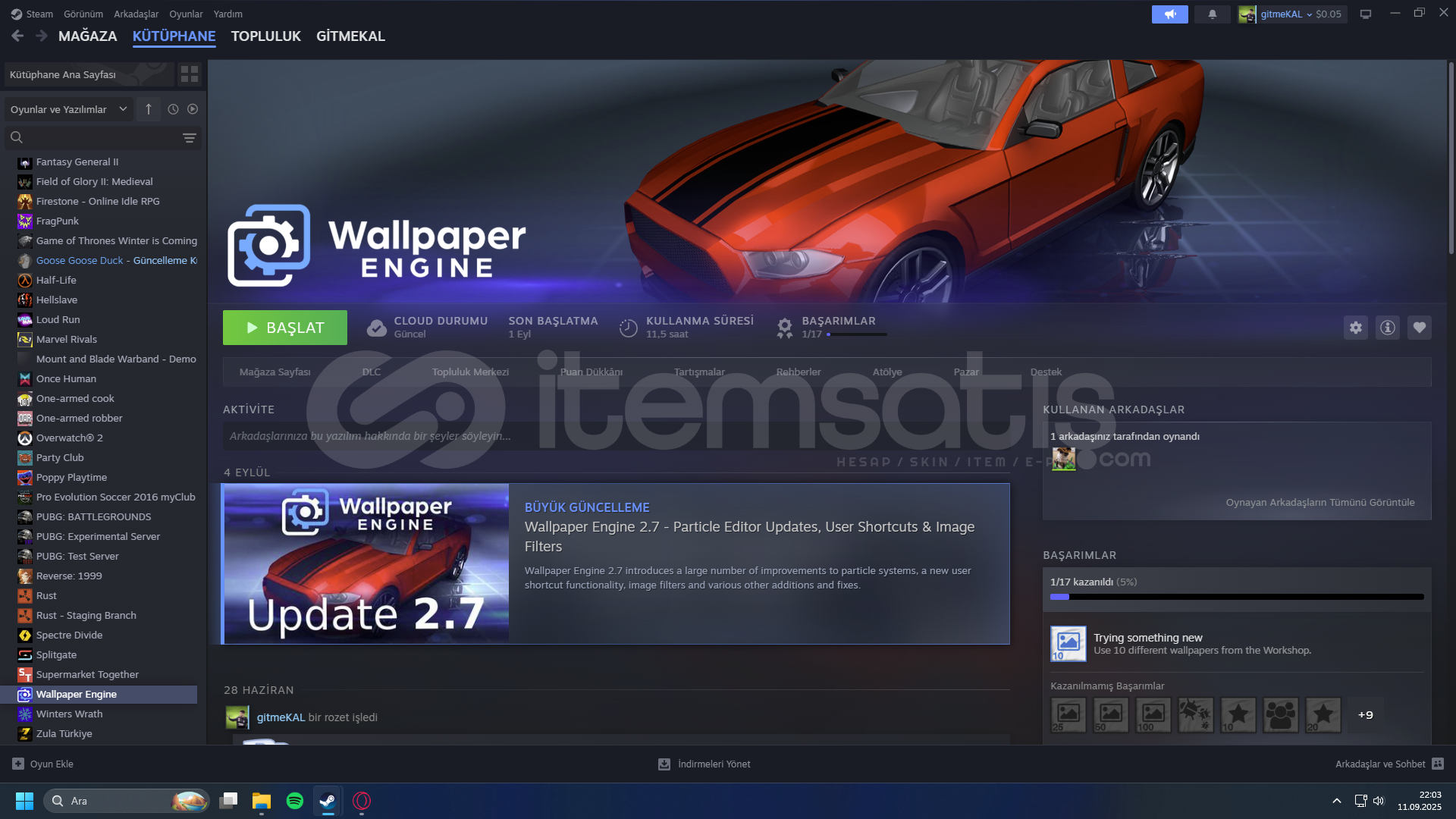Viewport: 1456px width, 819px height.
Task: View locked 25 wallpapers achievement icon
Action: [1068, 715]
